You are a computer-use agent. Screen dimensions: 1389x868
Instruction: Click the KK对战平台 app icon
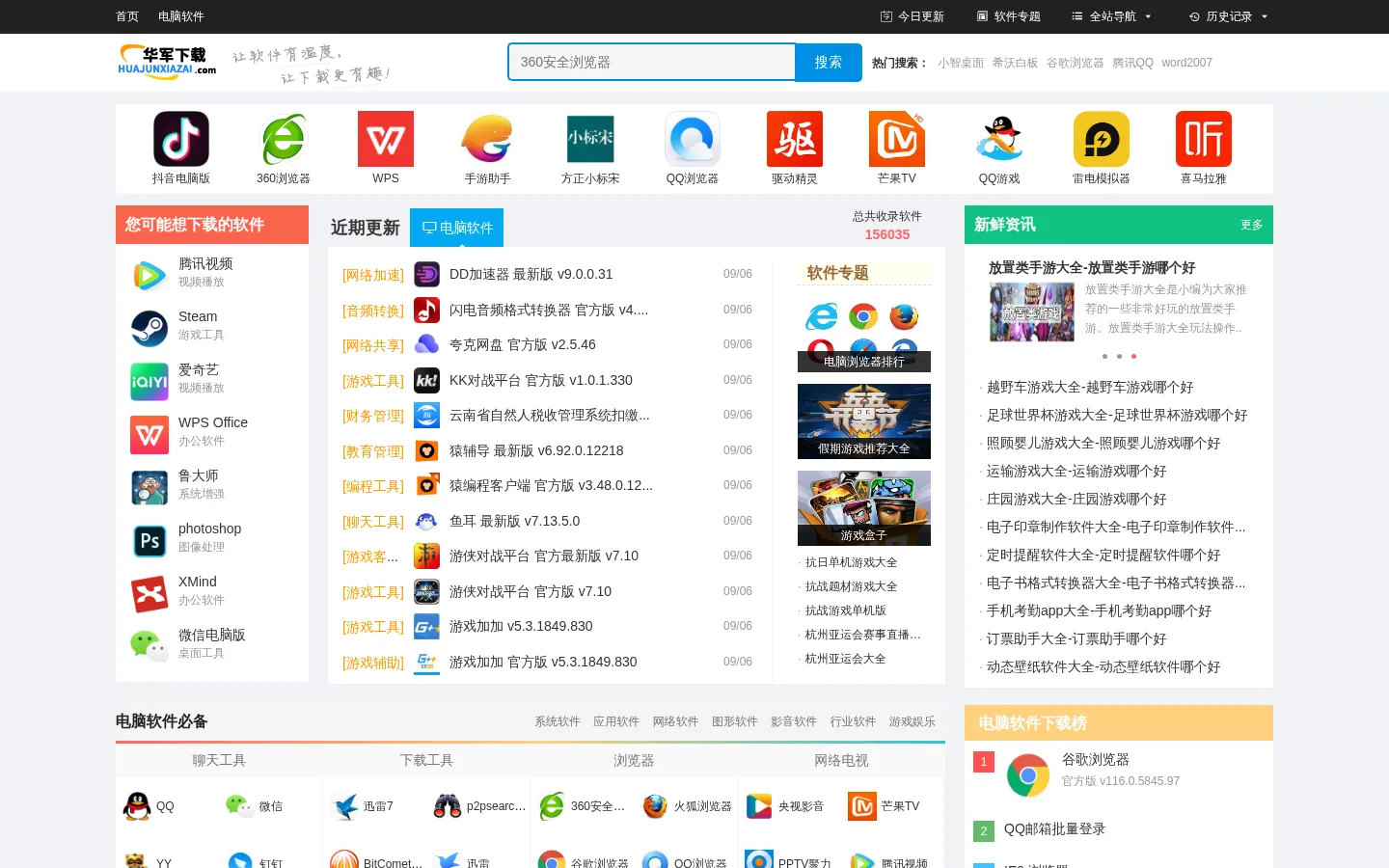pos(426,380)
